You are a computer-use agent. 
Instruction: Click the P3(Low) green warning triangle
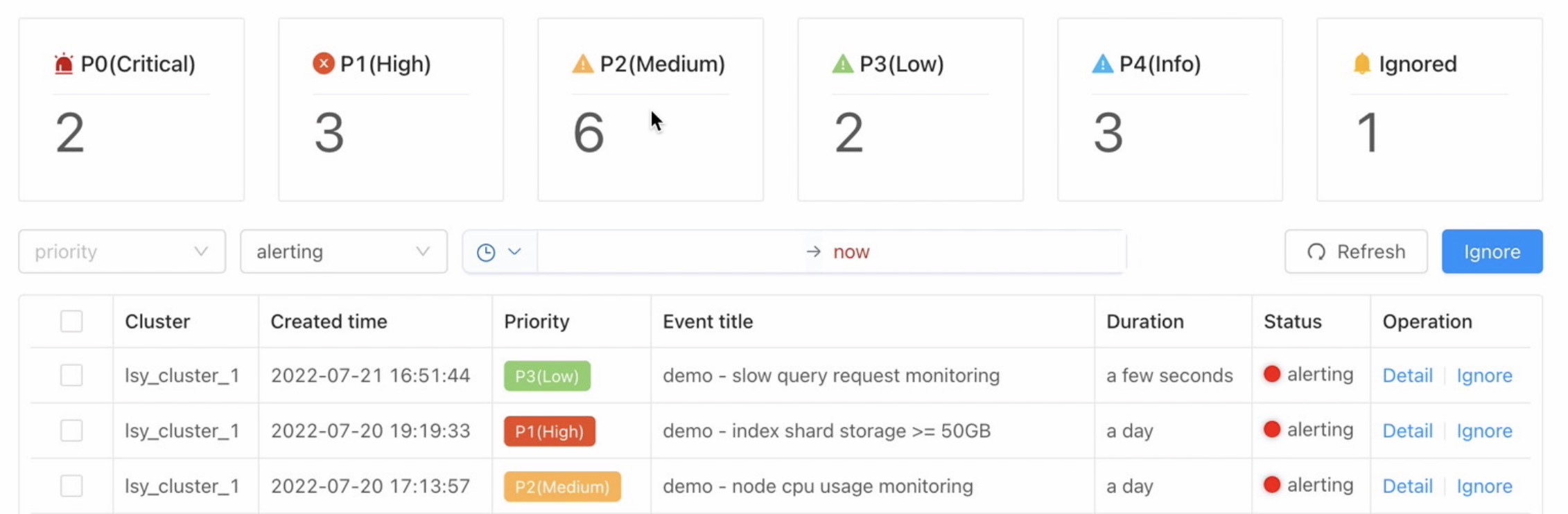[842, 64]
